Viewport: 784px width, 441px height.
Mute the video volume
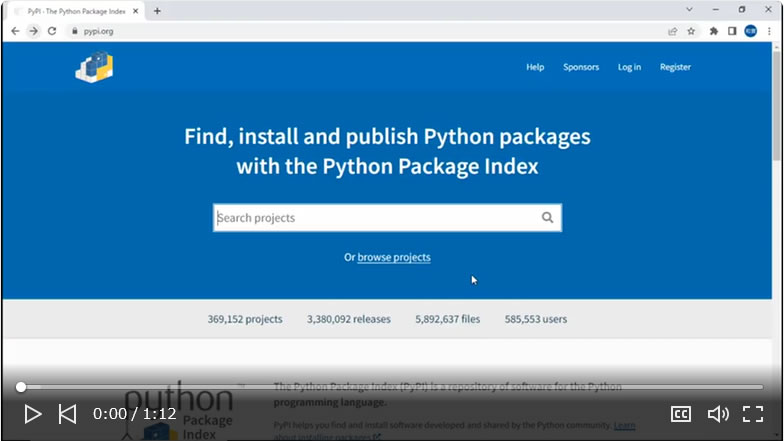(718, 414)
